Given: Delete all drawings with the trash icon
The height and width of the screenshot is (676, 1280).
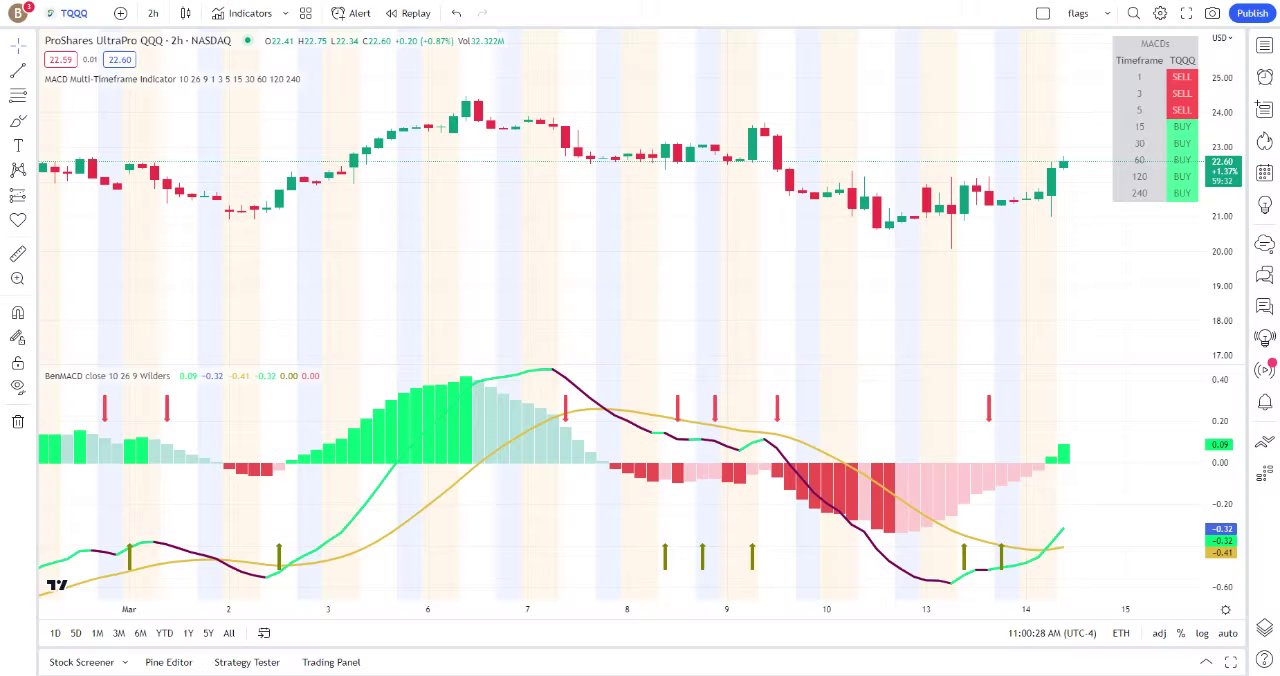Looking at the screenshot, I should click(17, 422).
